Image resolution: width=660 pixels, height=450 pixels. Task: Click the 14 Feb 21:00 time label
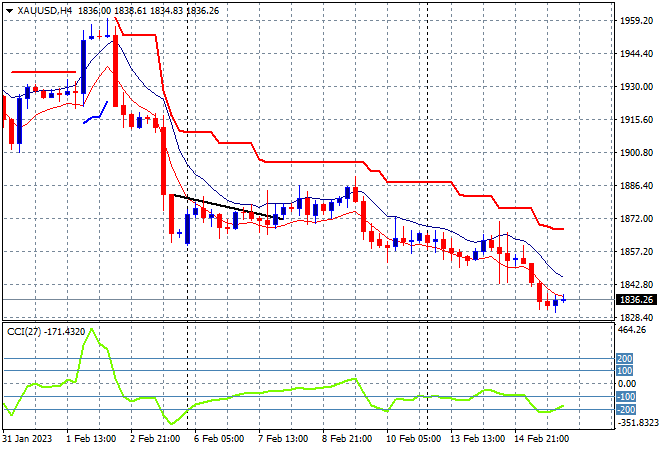pos(542,439)
